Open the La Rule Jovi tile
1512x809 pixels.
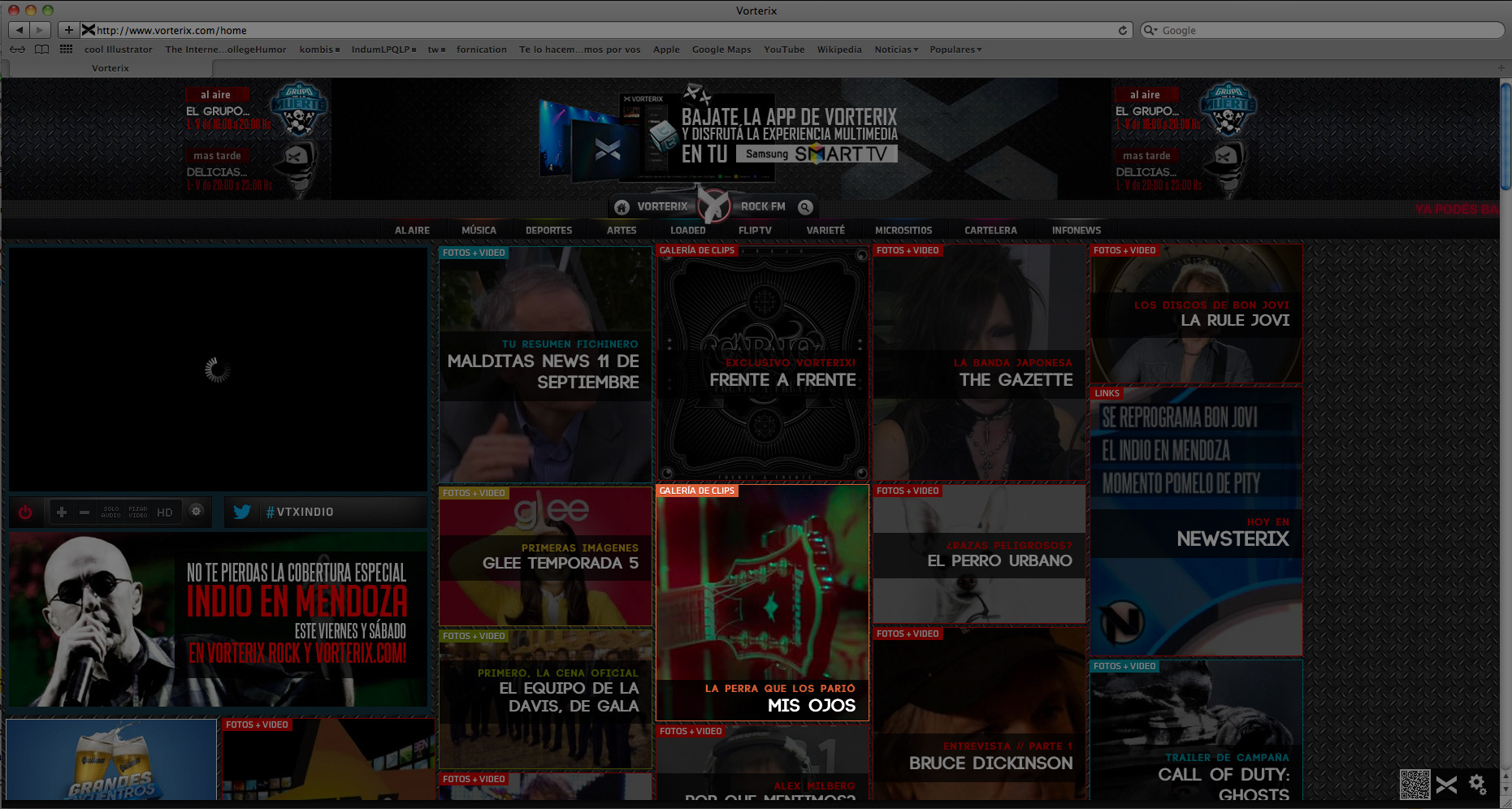pyautogui.click(x=1196, y=314)
